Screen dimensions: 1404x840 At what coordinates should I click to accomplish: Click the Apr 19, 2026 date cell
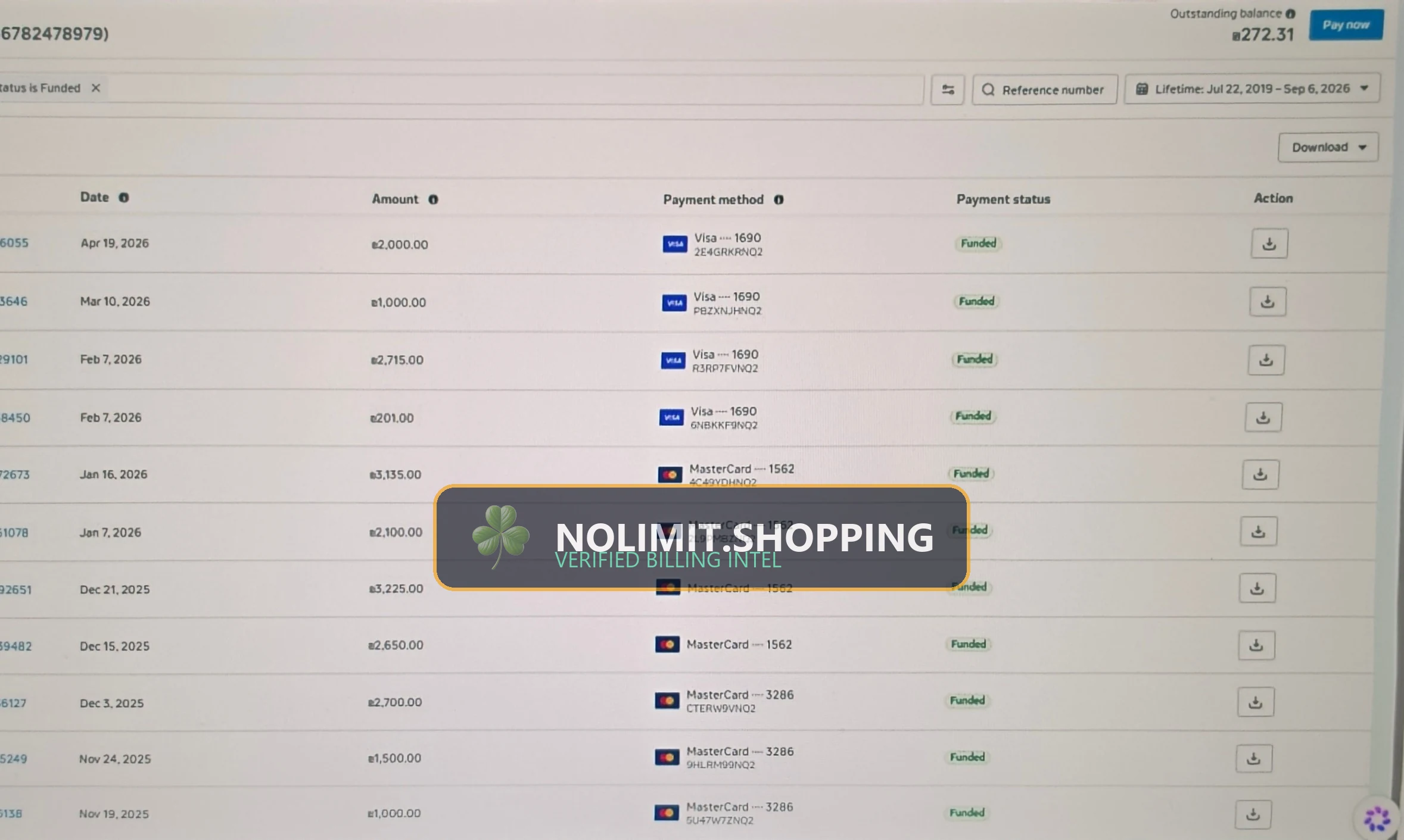click(115, 243)
